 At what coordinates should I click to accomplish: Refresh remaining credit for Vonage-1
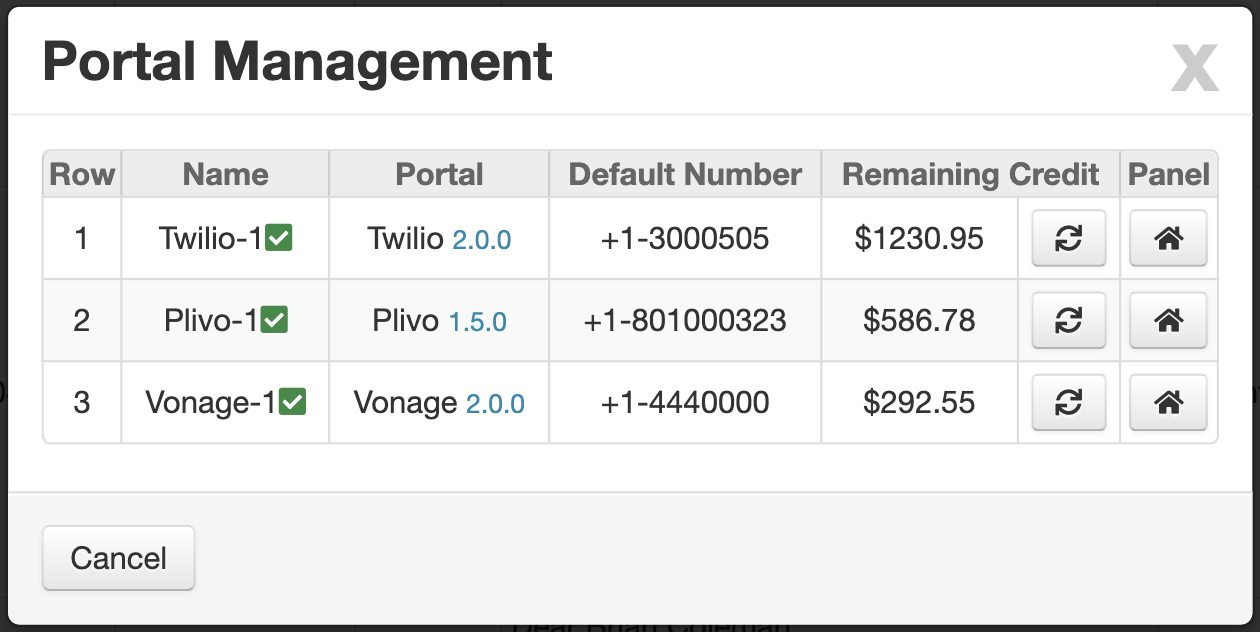1069,402
